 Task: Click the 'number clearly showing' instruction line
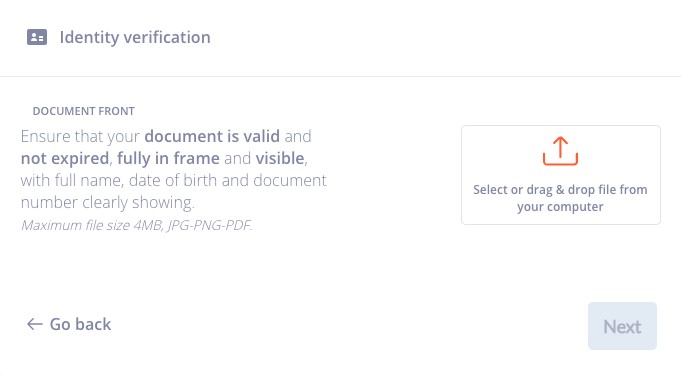point(107,202)
